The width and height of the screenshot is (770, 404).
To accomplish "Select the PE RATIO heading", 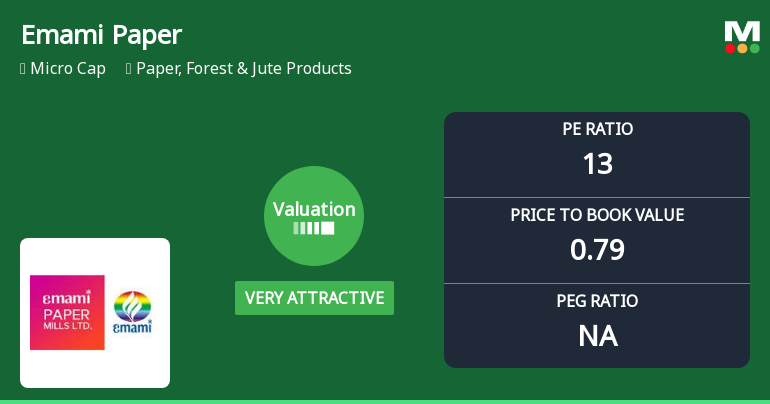I will 597,129.
